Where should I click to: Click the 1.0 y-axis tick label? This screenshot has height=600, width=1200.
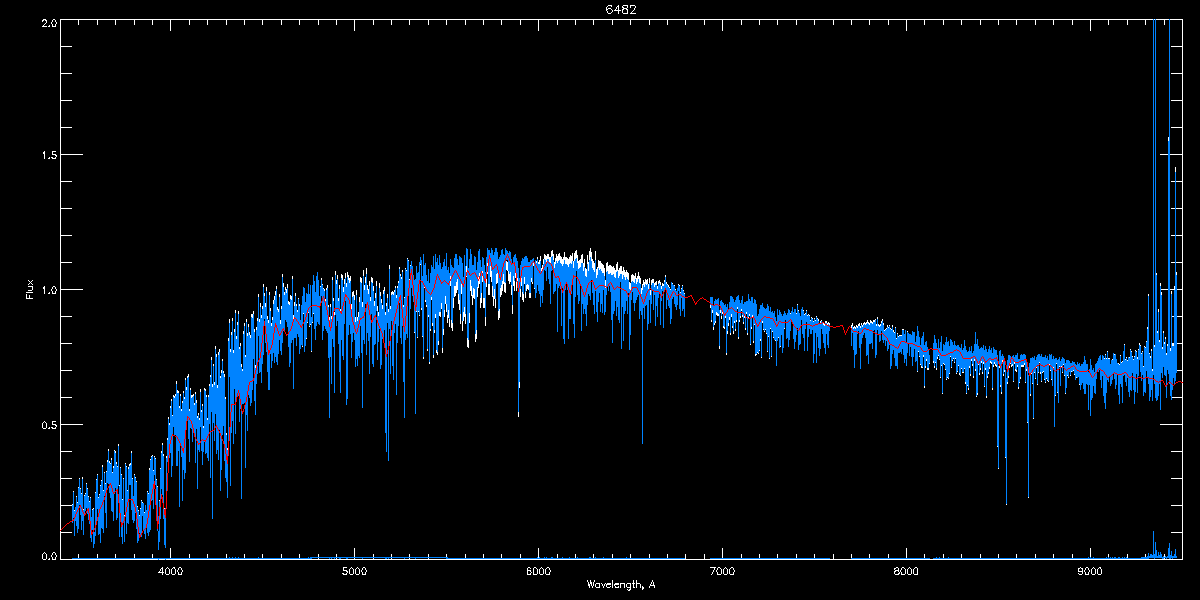(46, 290)
